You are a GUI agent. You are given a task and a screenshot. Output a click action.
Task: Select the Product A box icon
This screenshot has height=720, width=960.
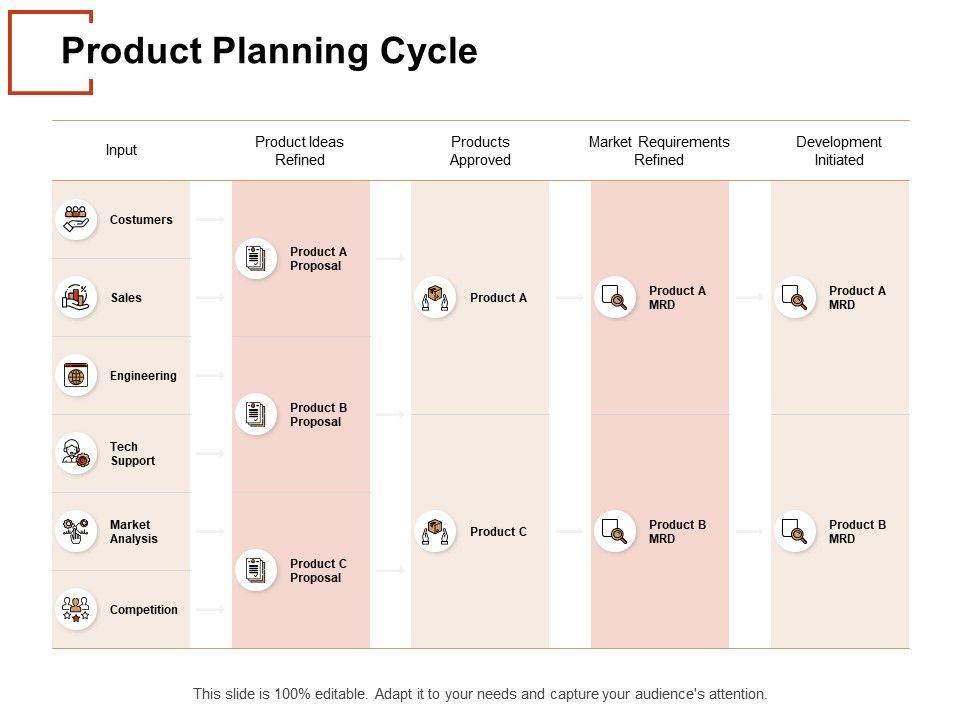pos(435,297)
